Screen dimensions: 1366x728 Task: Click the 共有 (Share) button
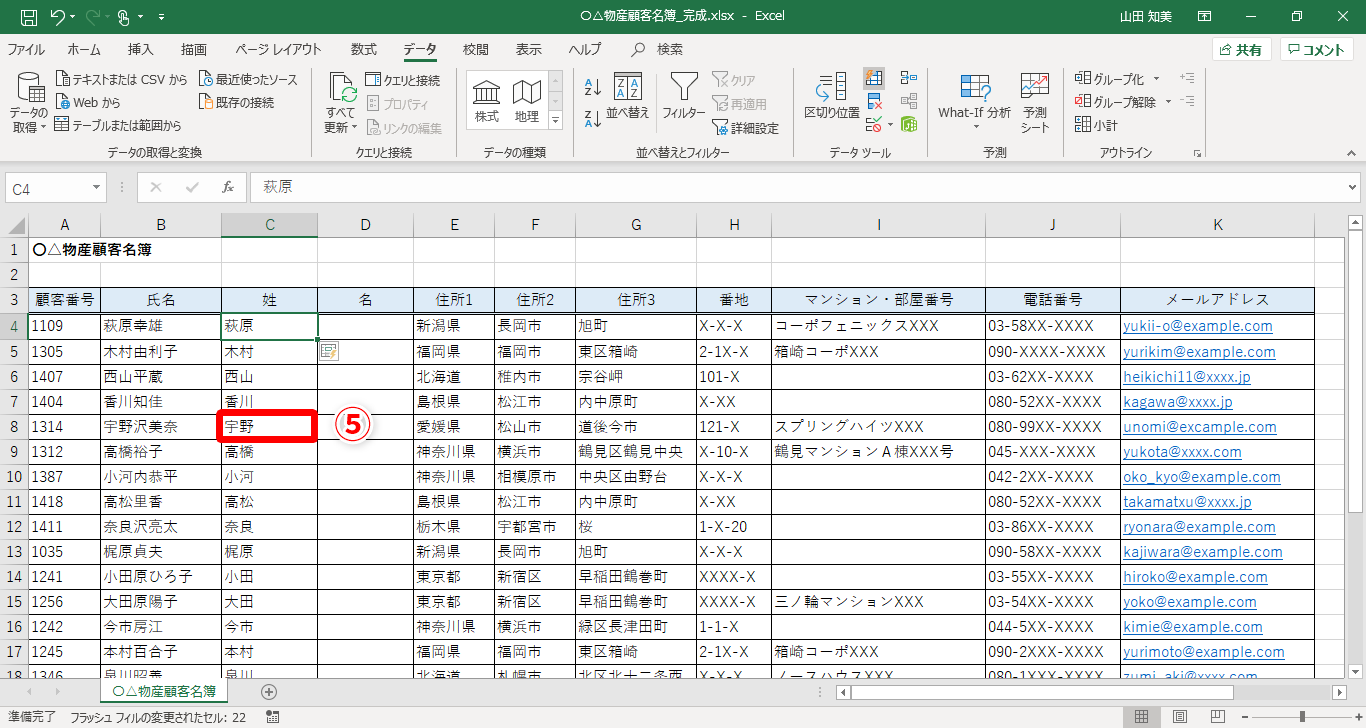click(1241, 50)
